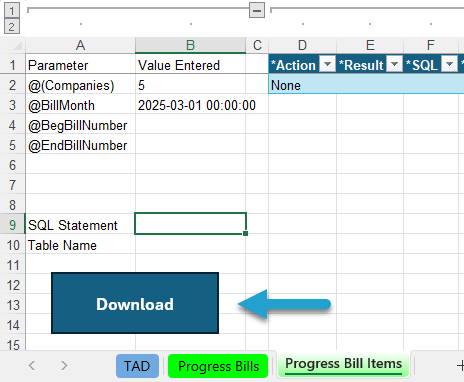Click the '@(Companies)' cell

80,85
